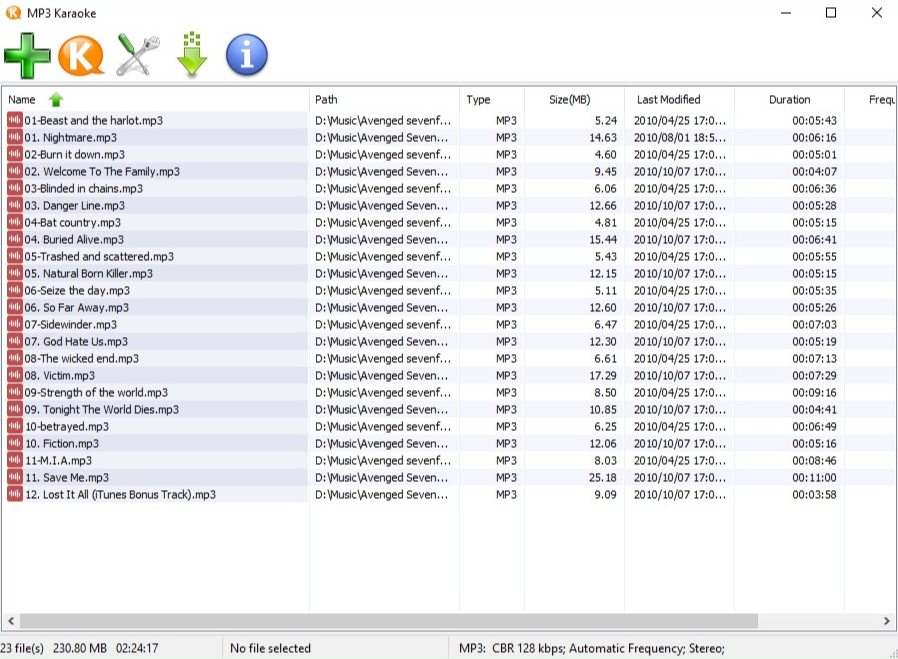Open settings with the wrench and screwdriver icon
Image resolution: width=898 pixels, height=659 pixels.
[x=137, y=55]
